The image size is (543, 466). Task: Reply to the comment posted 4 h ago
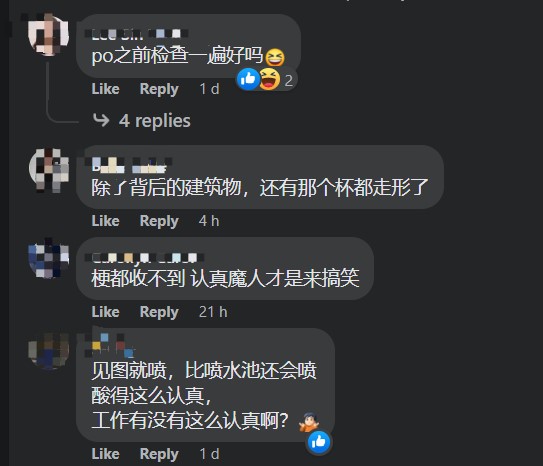point(159,221)
